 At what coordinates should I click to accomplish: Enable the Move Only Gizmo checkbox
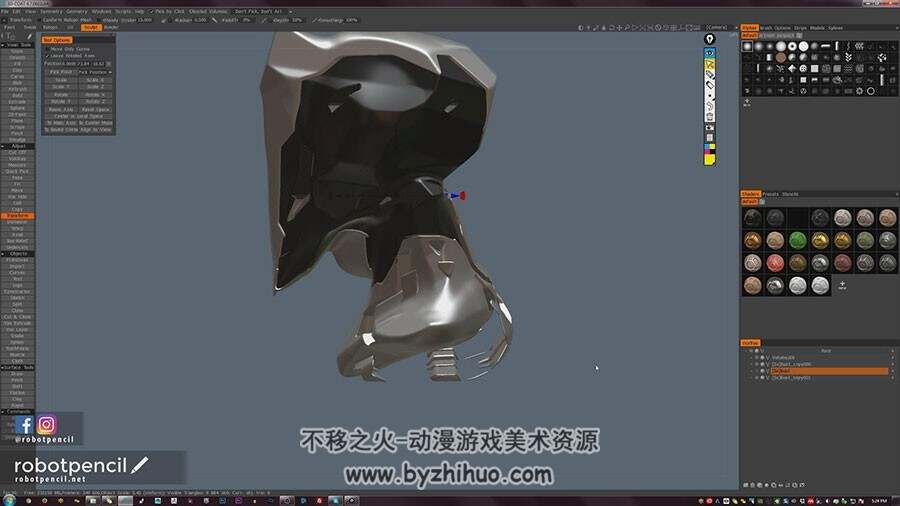pyautogui.click(x=48, y=49)
